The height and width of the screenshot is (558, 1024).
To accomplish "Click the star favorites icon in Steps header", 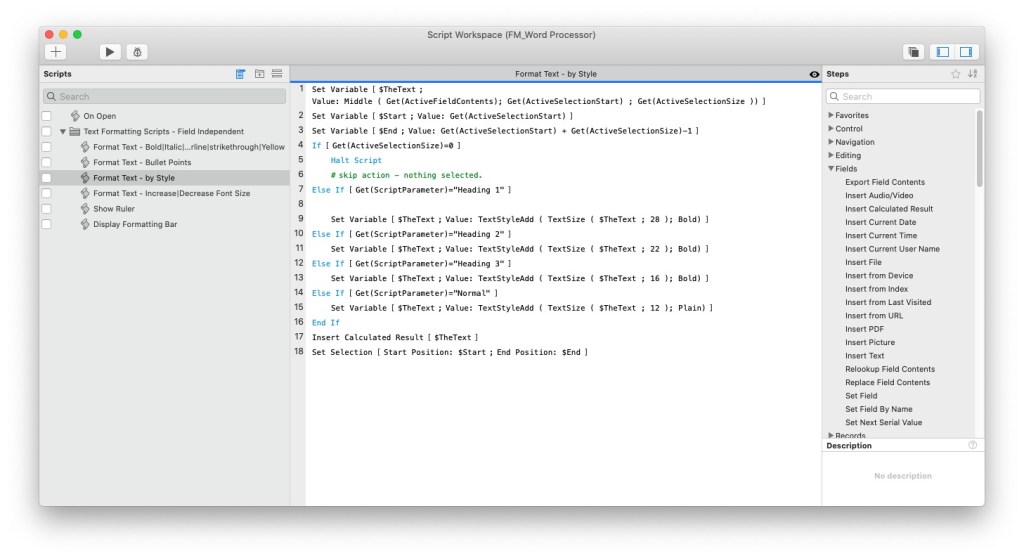I will [x=955, y=74].
